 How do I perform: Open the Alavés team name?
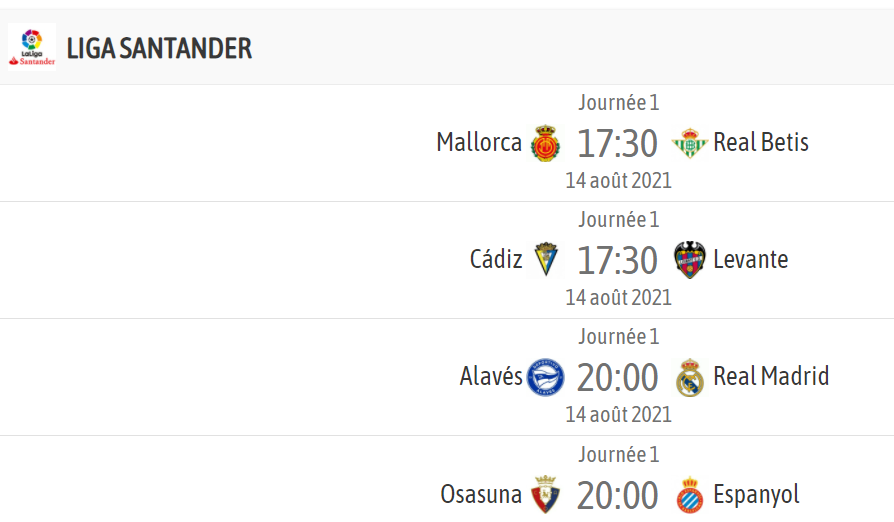tap(491, 376)
